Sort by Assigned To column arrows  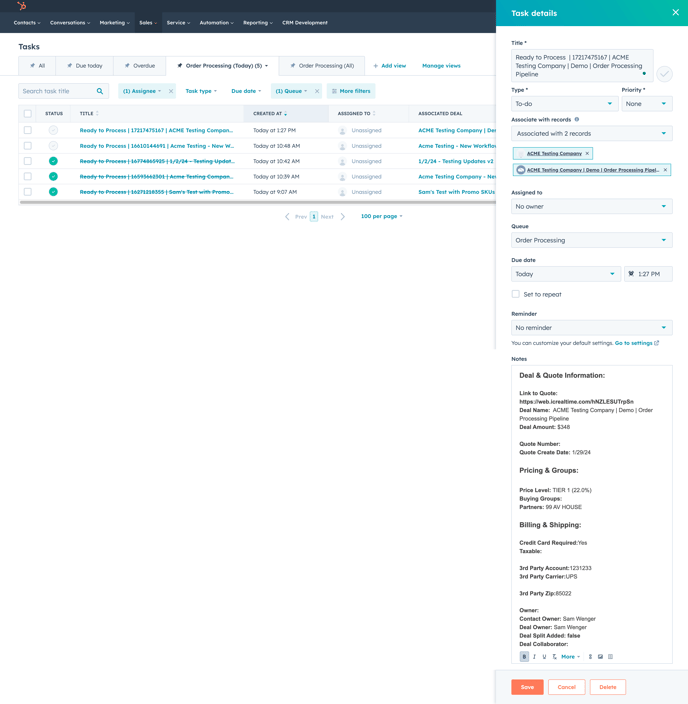[x=374, y=114]
